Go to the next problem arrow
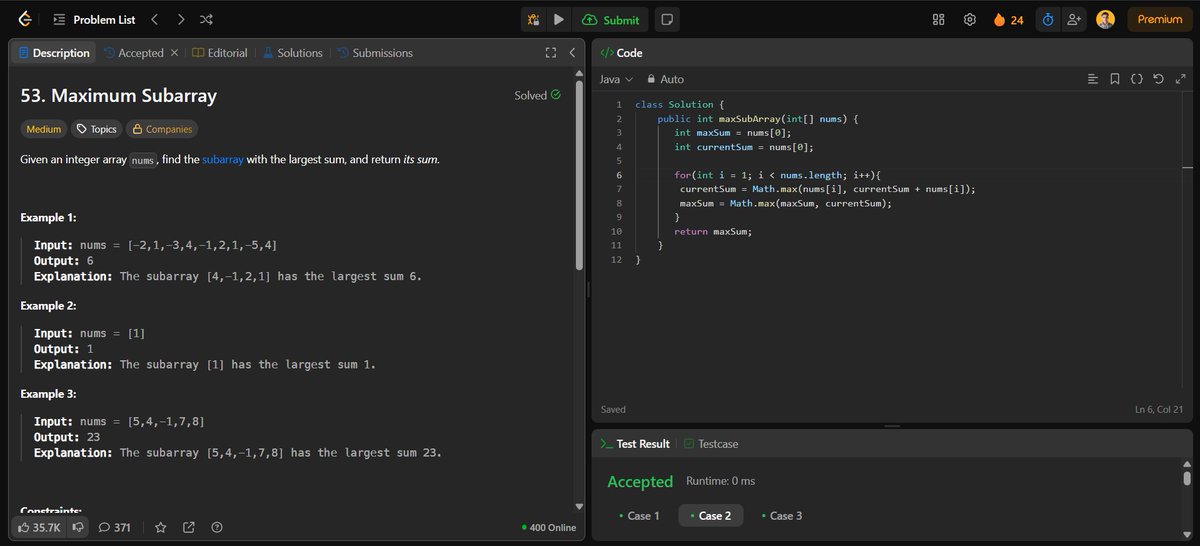 (x=181, y=19)
